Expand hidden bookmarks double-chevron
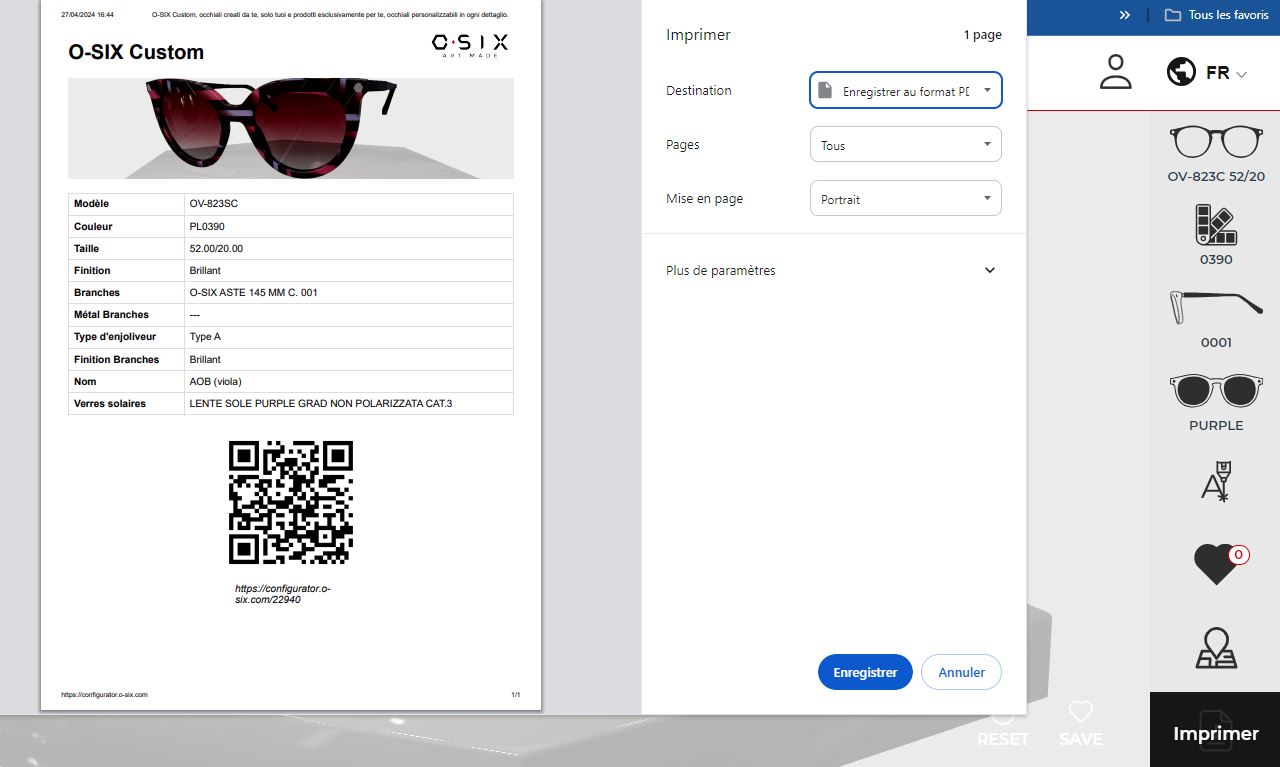 [1125, 15]
